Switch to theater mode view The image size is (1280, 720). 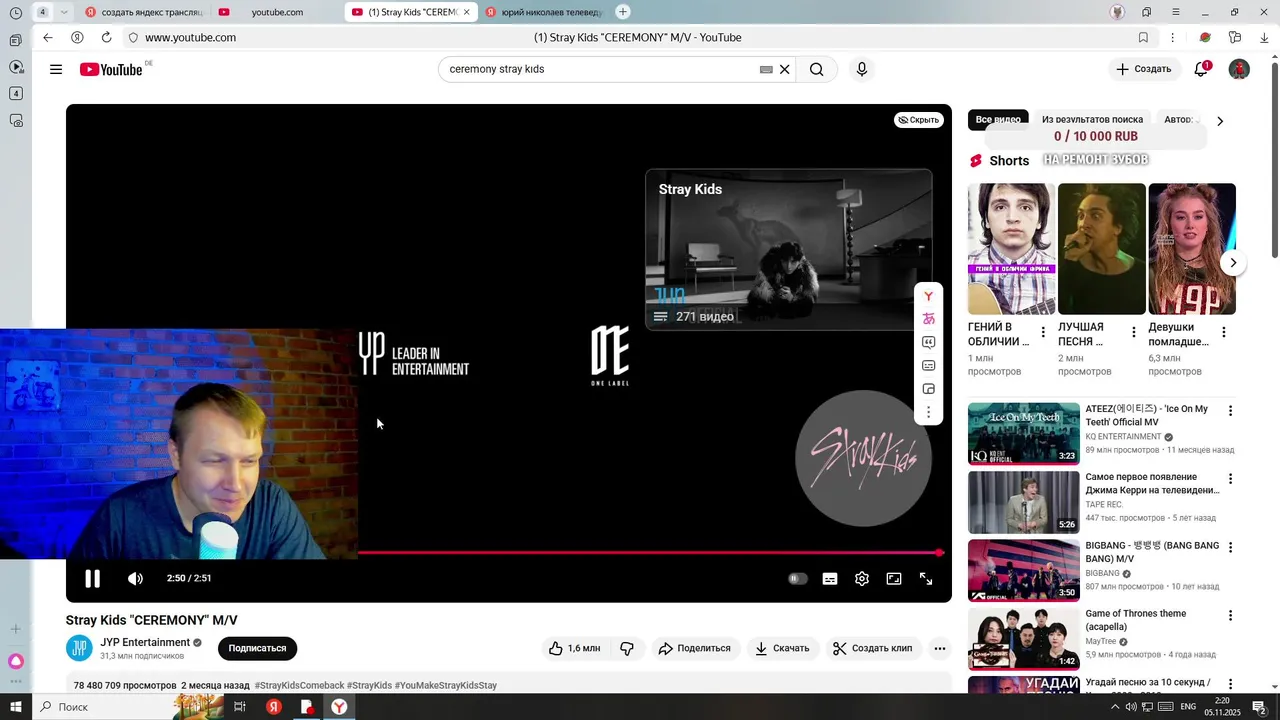click(x=894, y=578)
